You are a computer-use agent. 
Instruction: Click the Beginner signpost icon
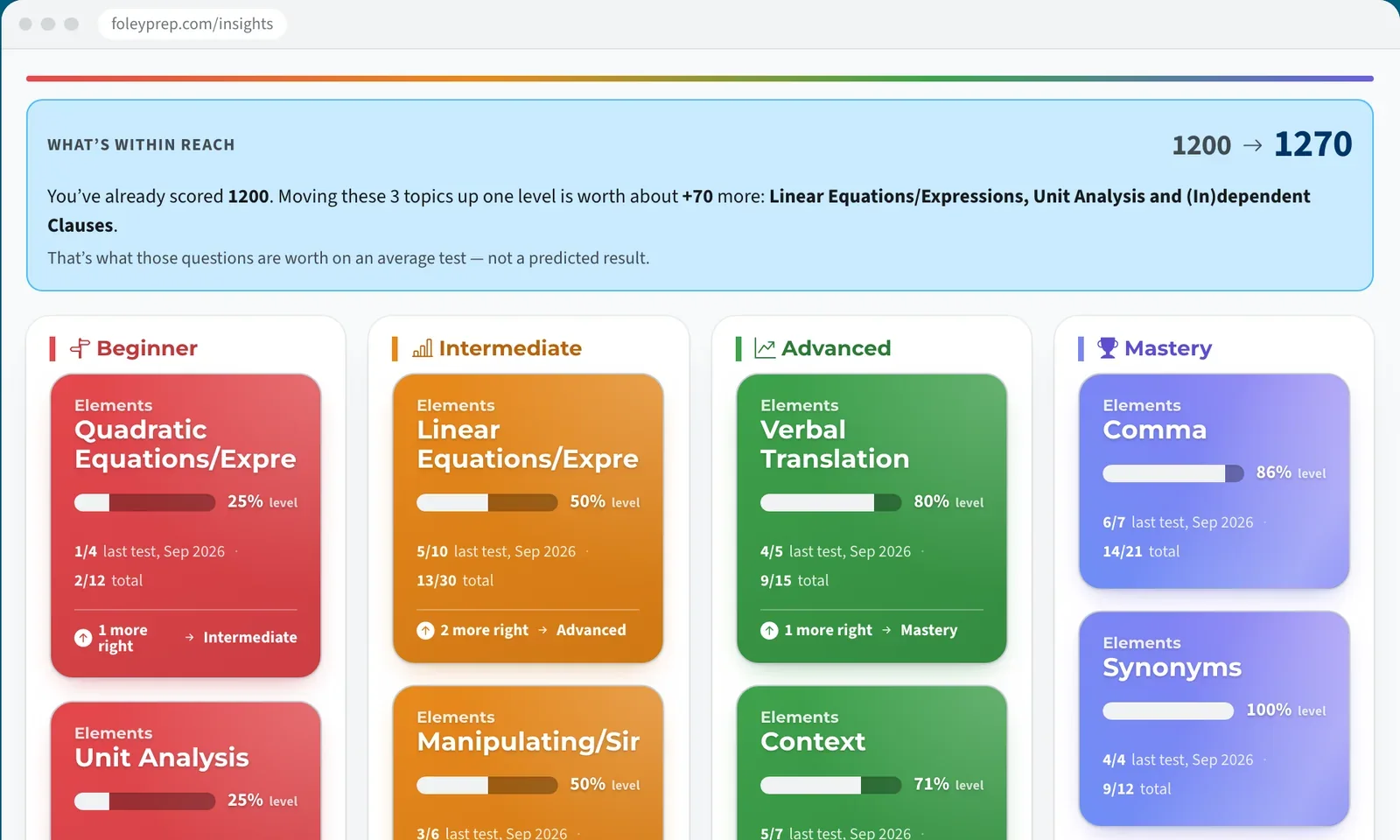tap(80, 348)
